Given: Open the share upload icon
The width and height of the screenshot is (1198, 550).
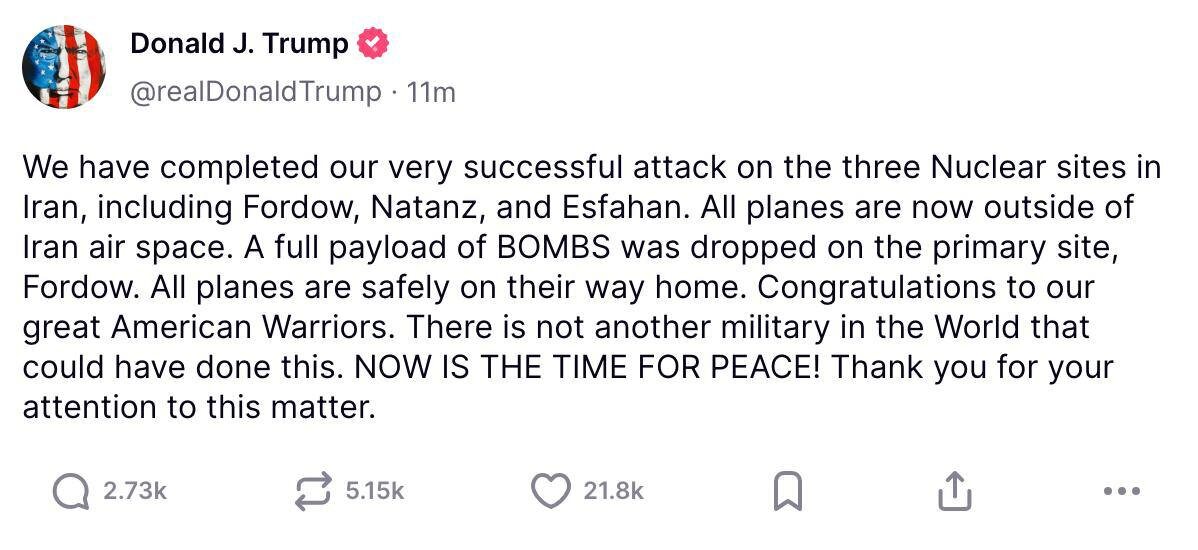Looking at the screenshot, I should point(953,490).
